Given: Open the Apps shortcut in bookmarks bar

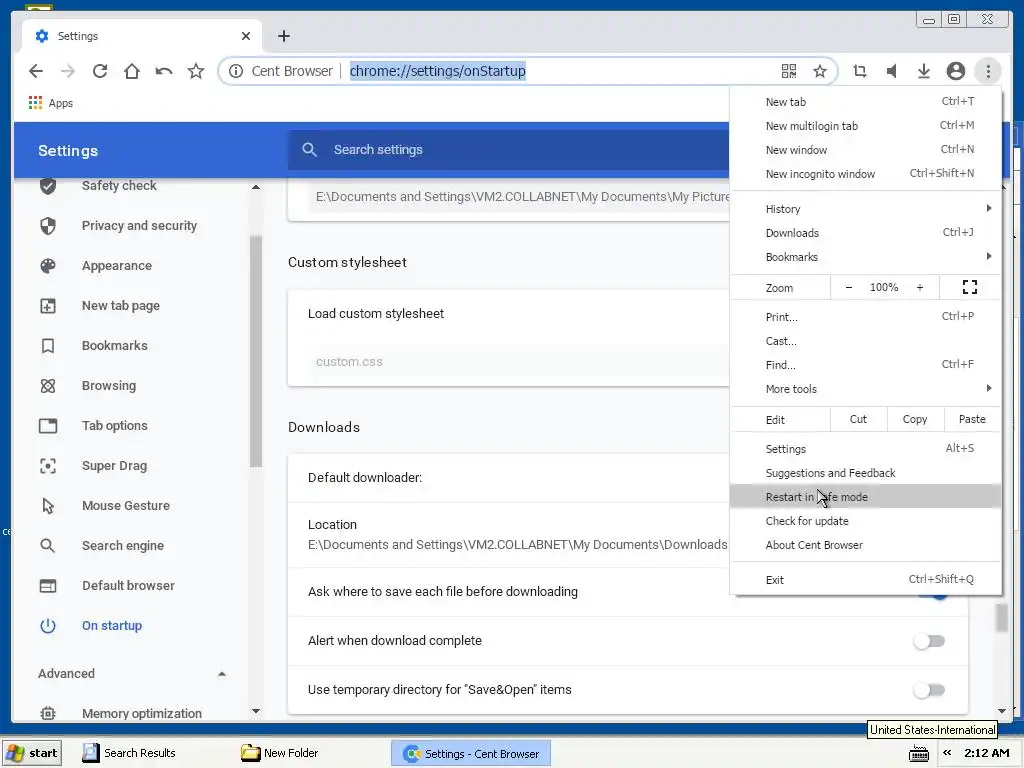Looking at the screenshot, I should click(50, 103).
